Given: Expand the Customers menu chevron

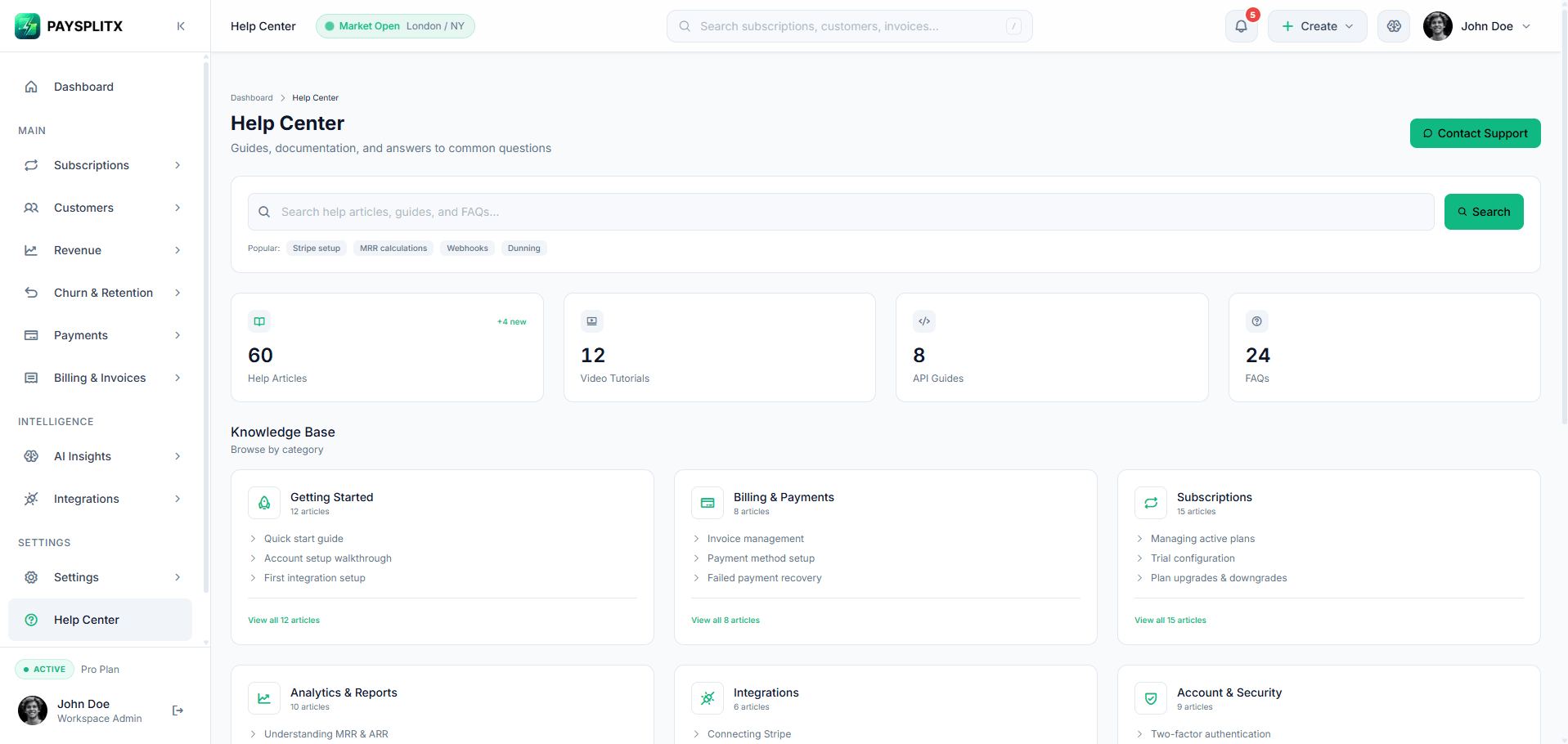Looking at the screenshot, I should click(177, 208).
